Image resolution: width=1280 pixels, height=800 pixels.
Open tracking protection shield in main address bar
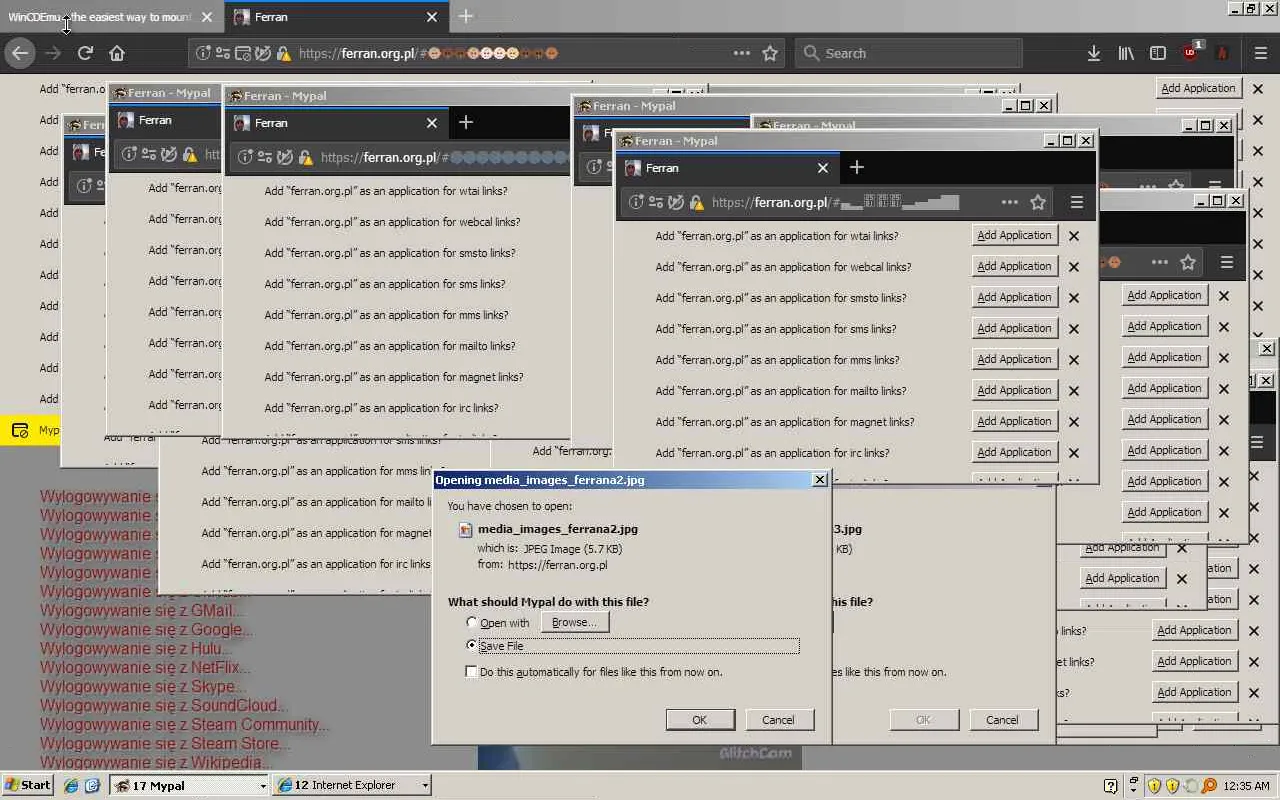(x=263, y=53)
